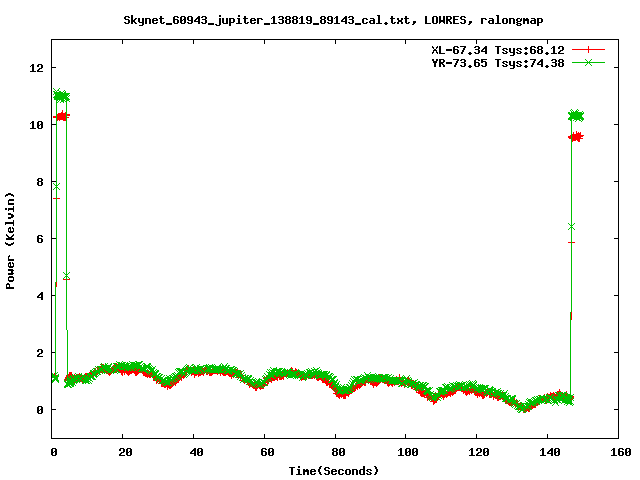Click the green YR legend line sample
The width and height of the screenshot is (640, 480).
(588, 62)
